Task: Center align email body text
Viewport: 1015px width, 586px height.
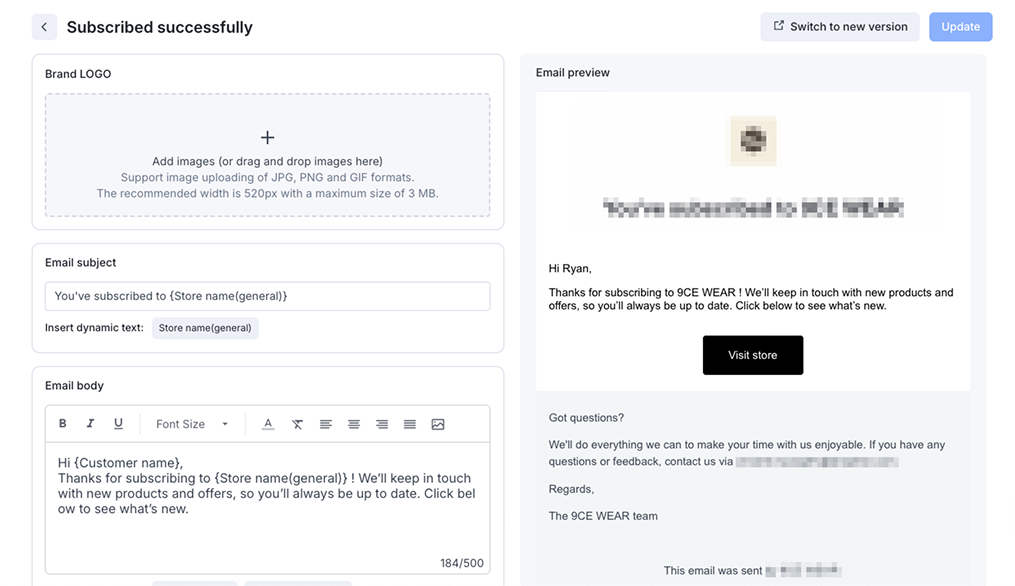Action: pyautogui.click(x=354, y=424)
